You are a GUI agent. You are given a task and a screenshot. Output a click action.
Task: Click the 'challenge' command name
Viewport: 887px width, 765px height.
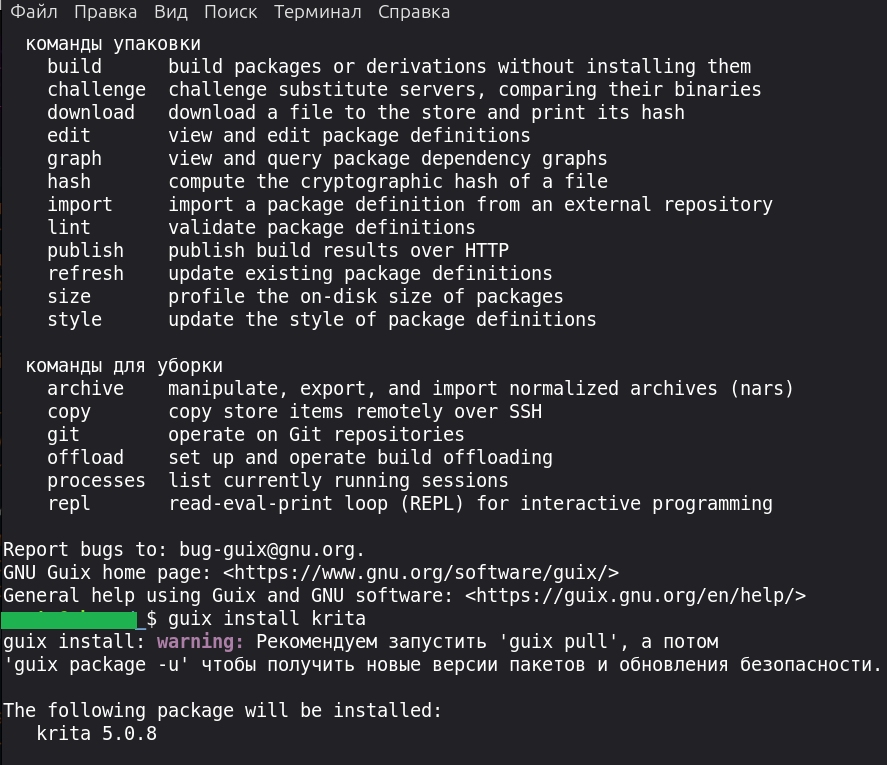[x=96, y=90]
